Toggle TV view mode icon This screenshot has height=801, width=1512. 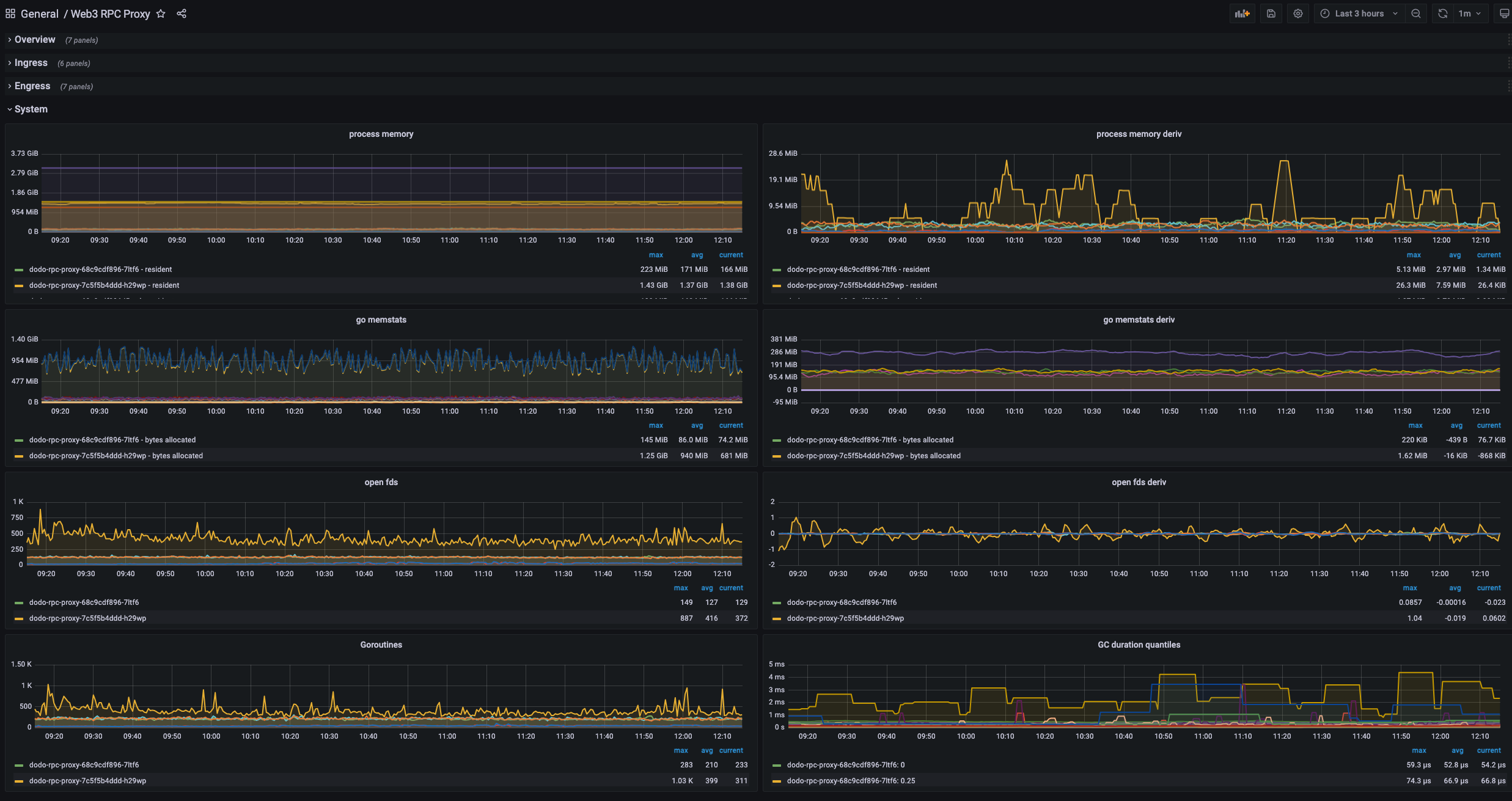(1504, 13)
